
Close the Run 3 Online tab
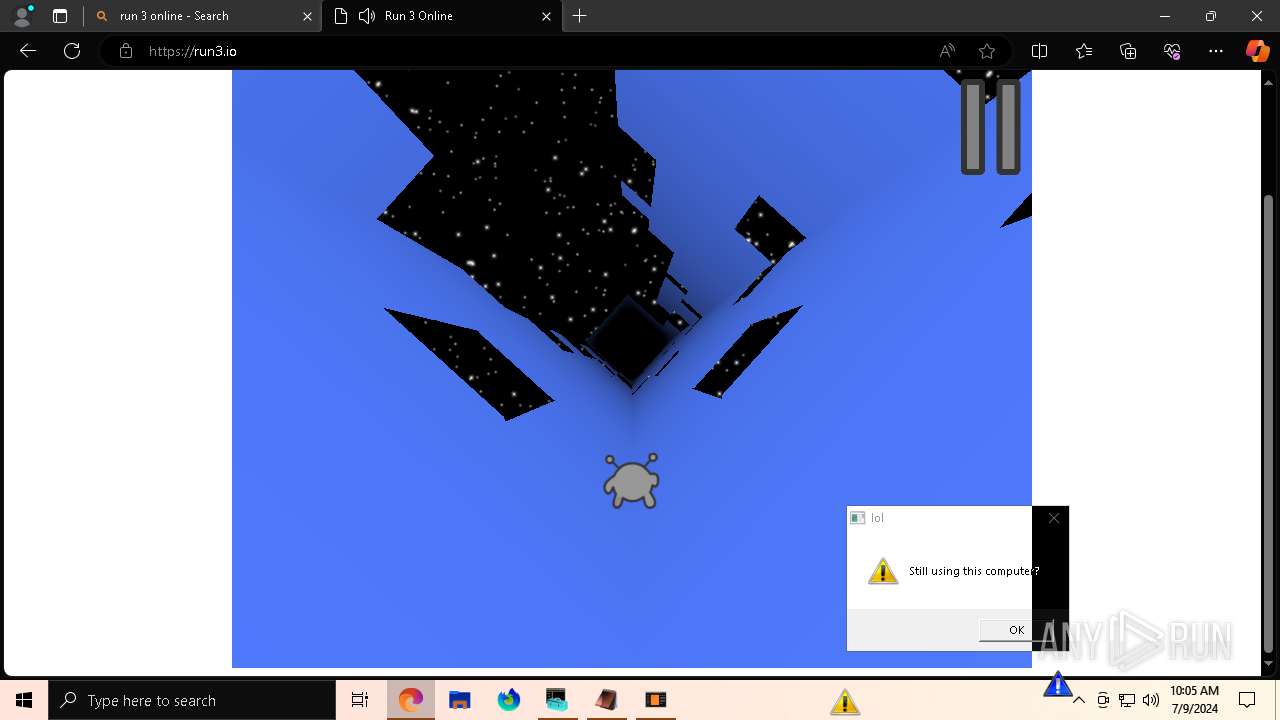point(546,16)
